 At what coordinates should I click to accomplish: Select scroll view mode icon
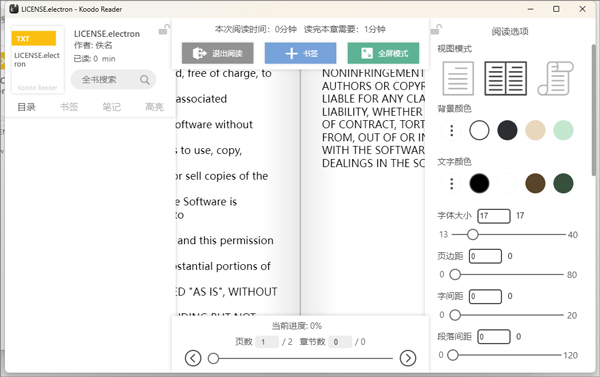click(x=555, y=78)
